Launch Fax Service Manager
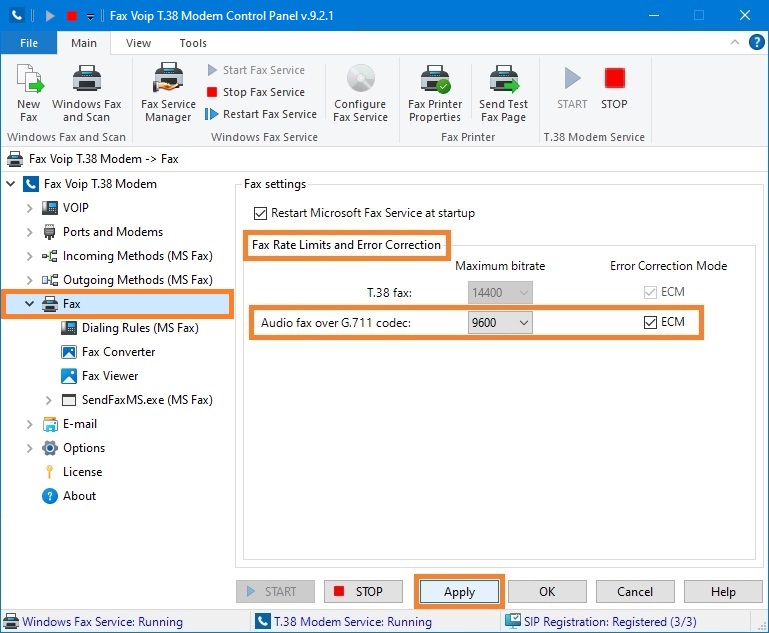This screenshot has width=769, height=633. [x=168, y=93]
